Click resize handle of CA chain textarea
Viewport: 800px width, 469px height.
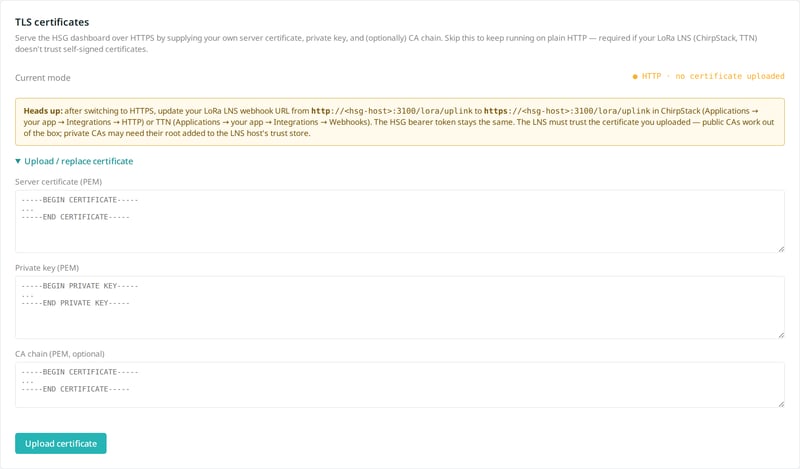(x=781, y=404)
